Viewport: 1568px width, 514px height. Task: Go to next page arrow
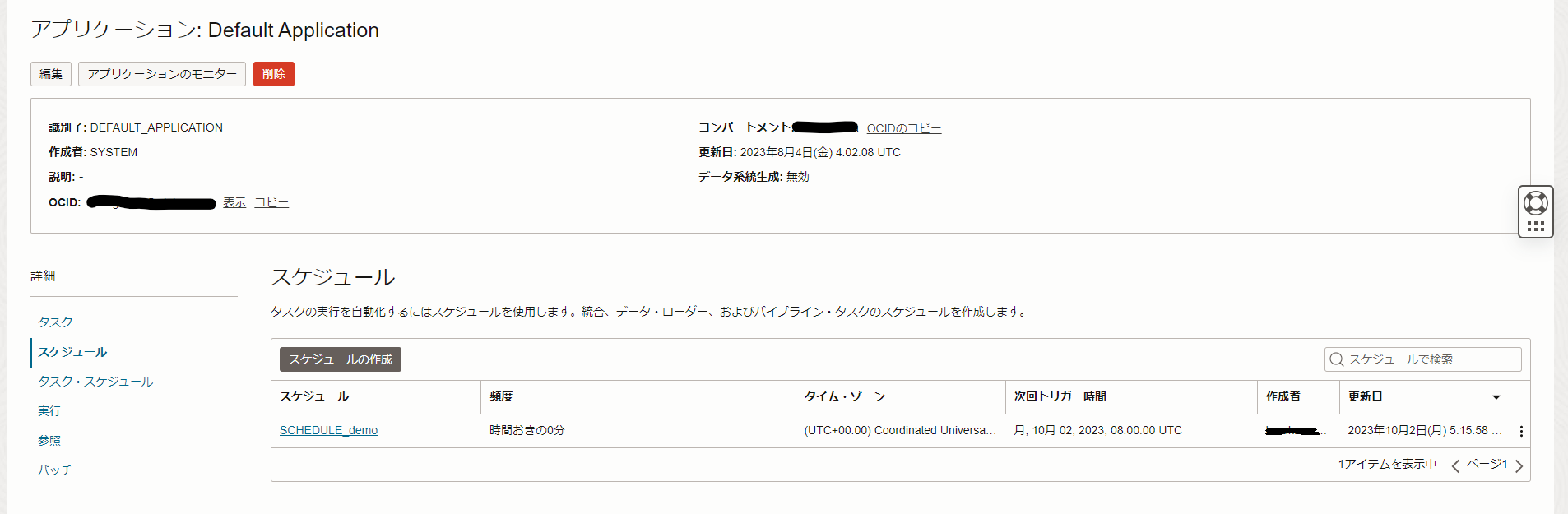click(x=1519, y=465)
